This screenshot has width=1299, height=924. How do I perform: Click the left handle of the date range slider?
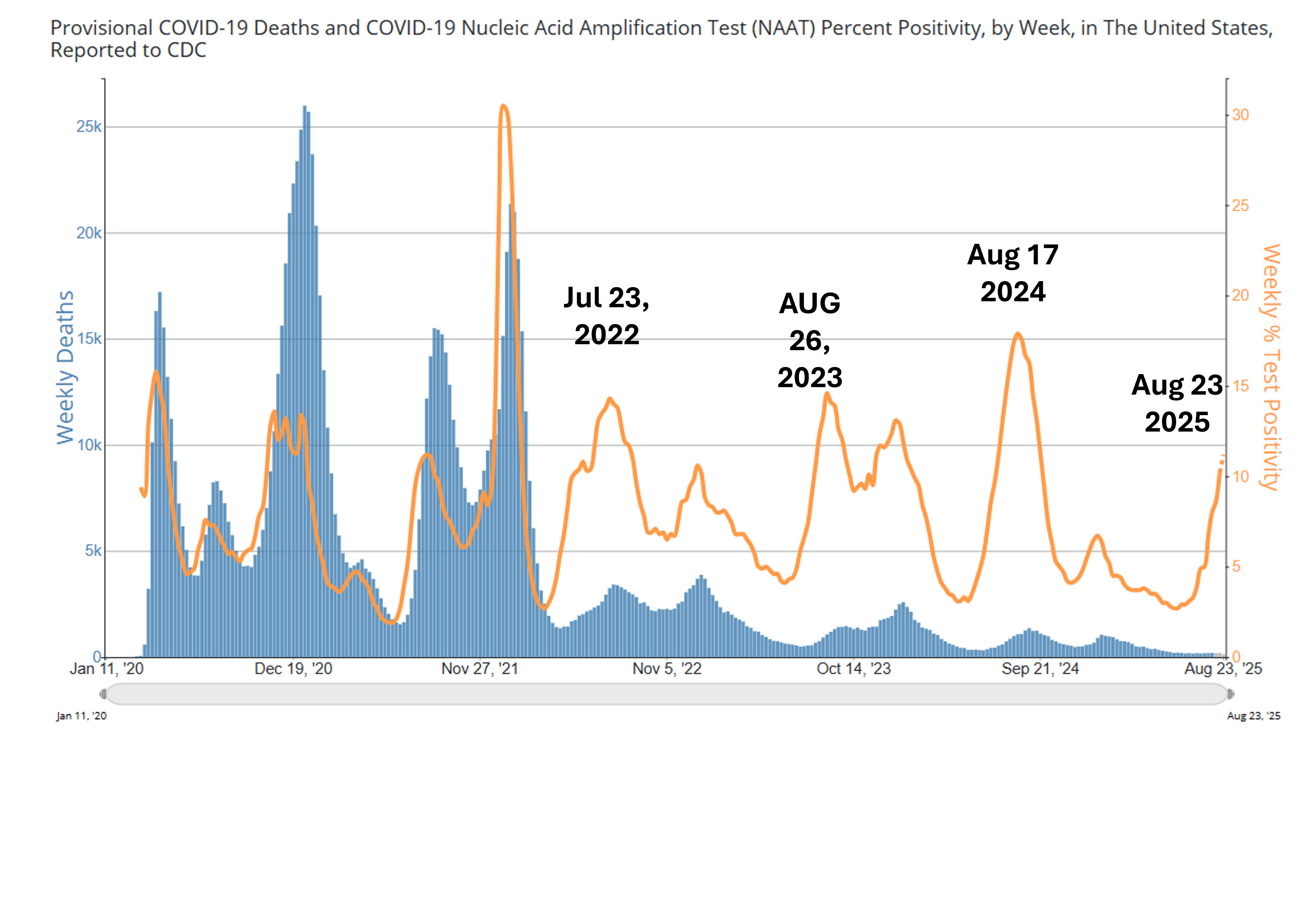pos(103,694)
